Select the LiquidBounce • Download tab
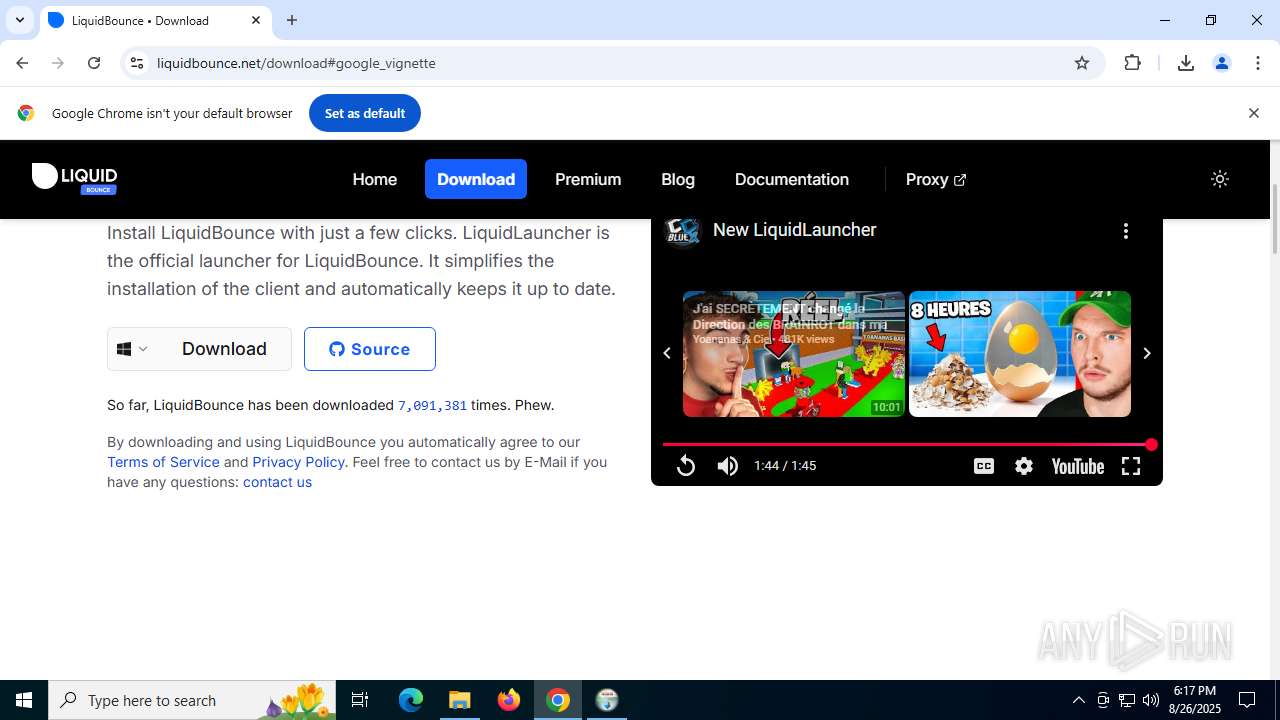 coord(155,20)
